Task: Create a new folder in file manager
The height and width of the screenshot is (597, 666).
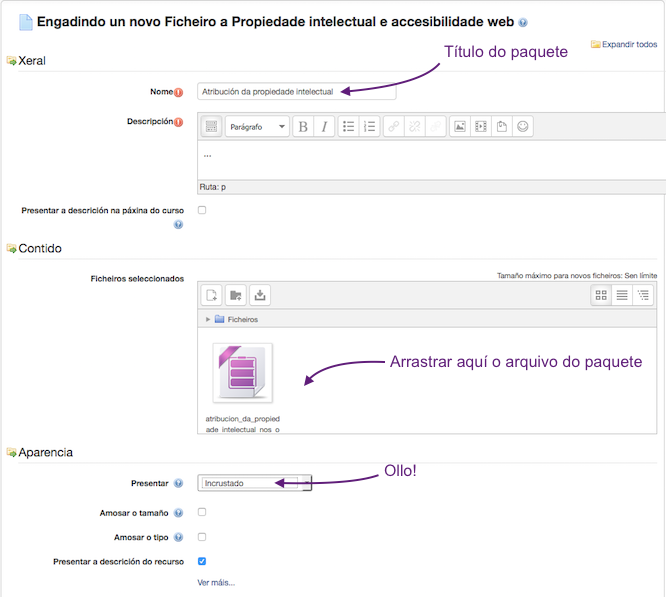Action: pos(236,295)
